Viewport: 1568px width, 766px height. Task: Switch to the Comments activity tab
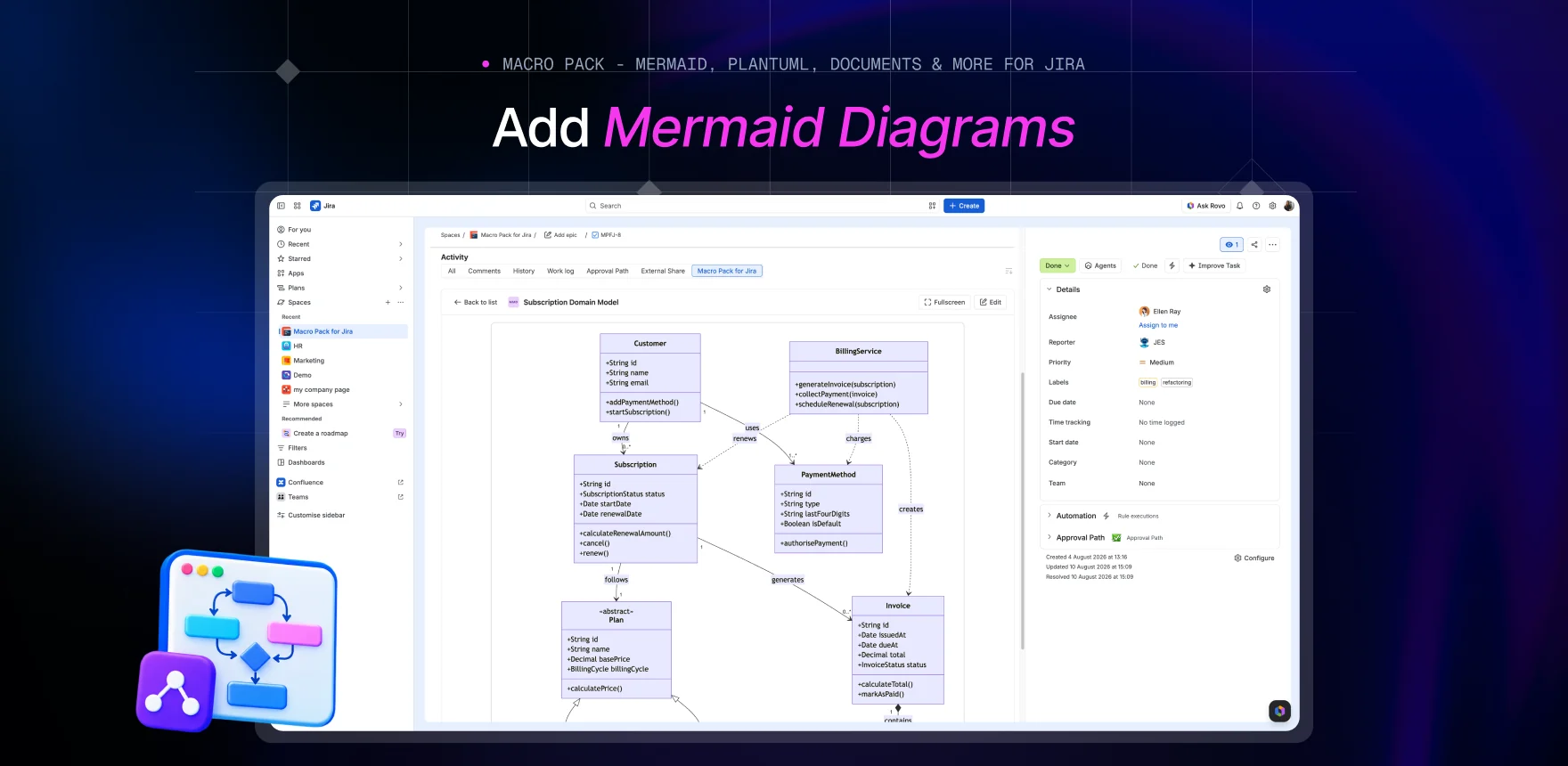(x=484, y=271)
